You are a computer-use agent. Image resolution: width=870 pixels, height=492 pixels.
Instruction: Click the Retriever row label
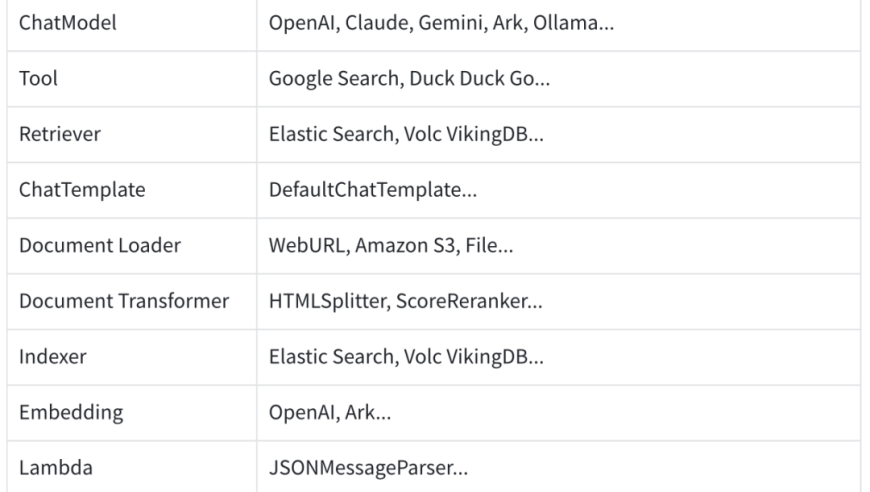pyautogui.click(x=60, y=134)
